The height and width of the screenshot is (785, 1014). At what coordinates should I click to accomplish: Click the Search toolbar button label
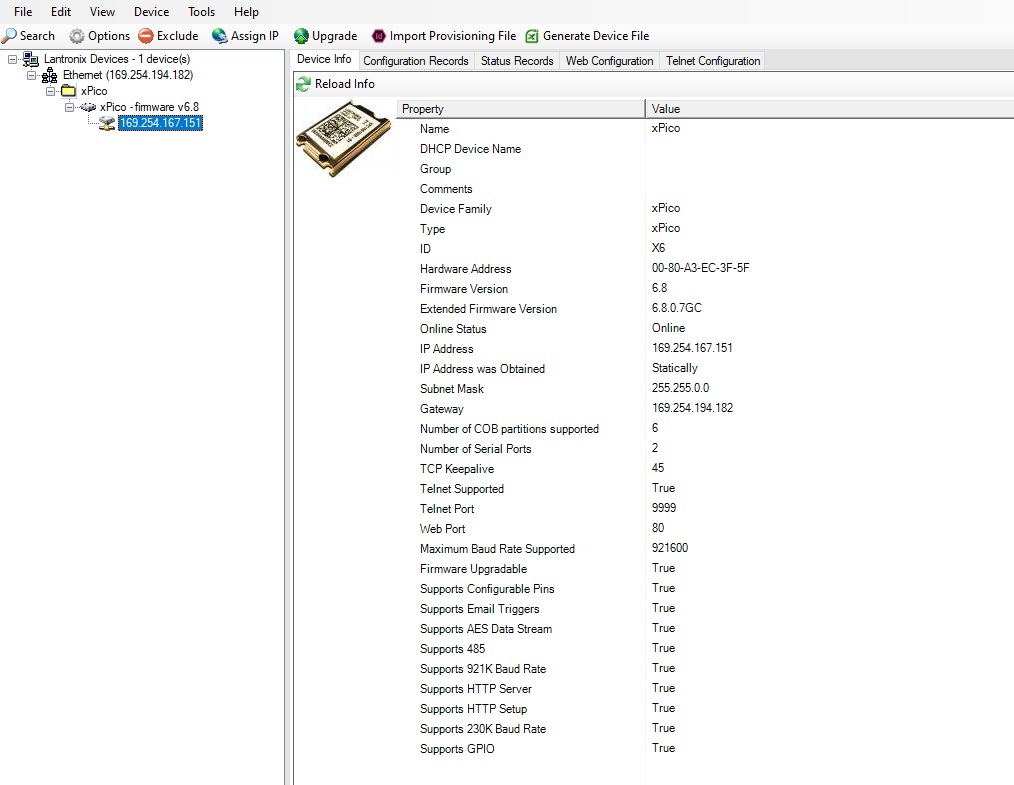coord(38,36)
